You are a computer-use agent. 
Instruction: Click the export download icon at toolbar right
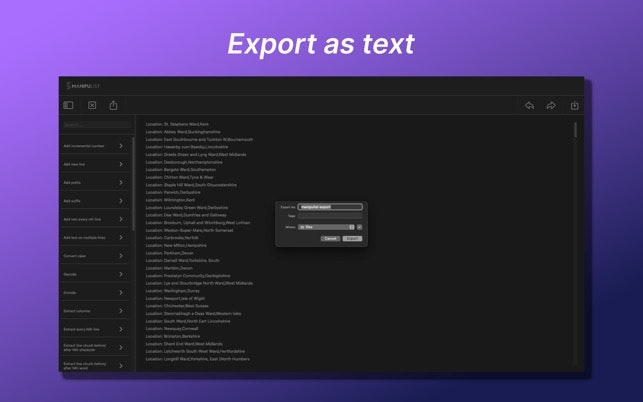pyautogui.click(x=575, y=105)
